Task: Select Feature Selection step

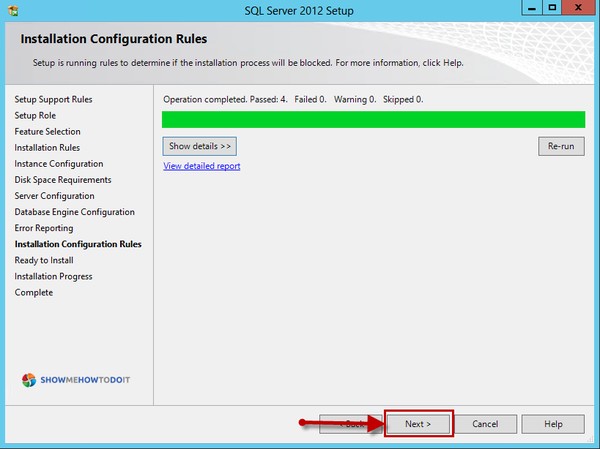Action: (x=47, y=131)
